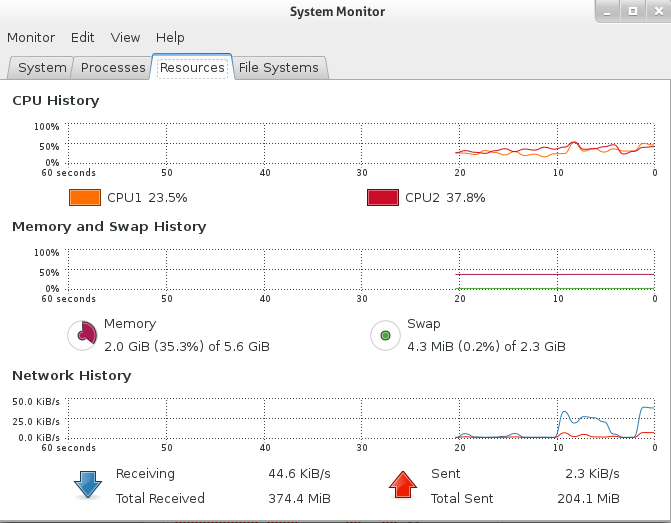This screenshot has height=523, width=671.
Task: Click the blue Receiving down arrow icon
Action: [88, 485]
